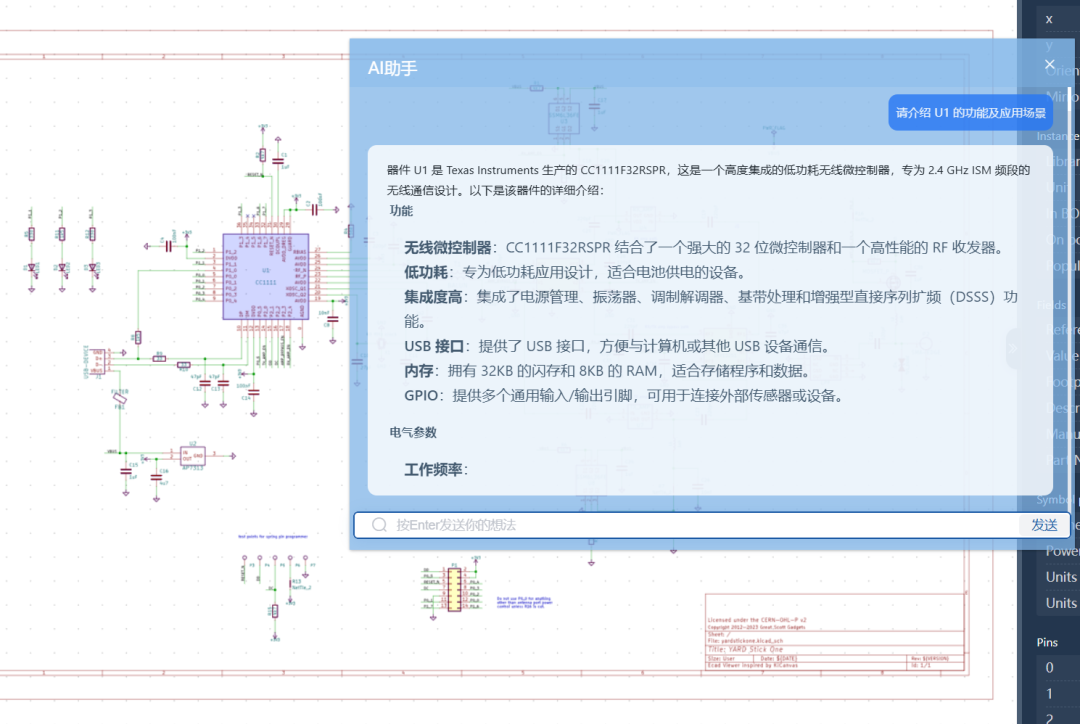The width and height of the screenshot is (1080, 724).
Task: Select capacitor C1 above the chip
Action: tap(278, 161)
